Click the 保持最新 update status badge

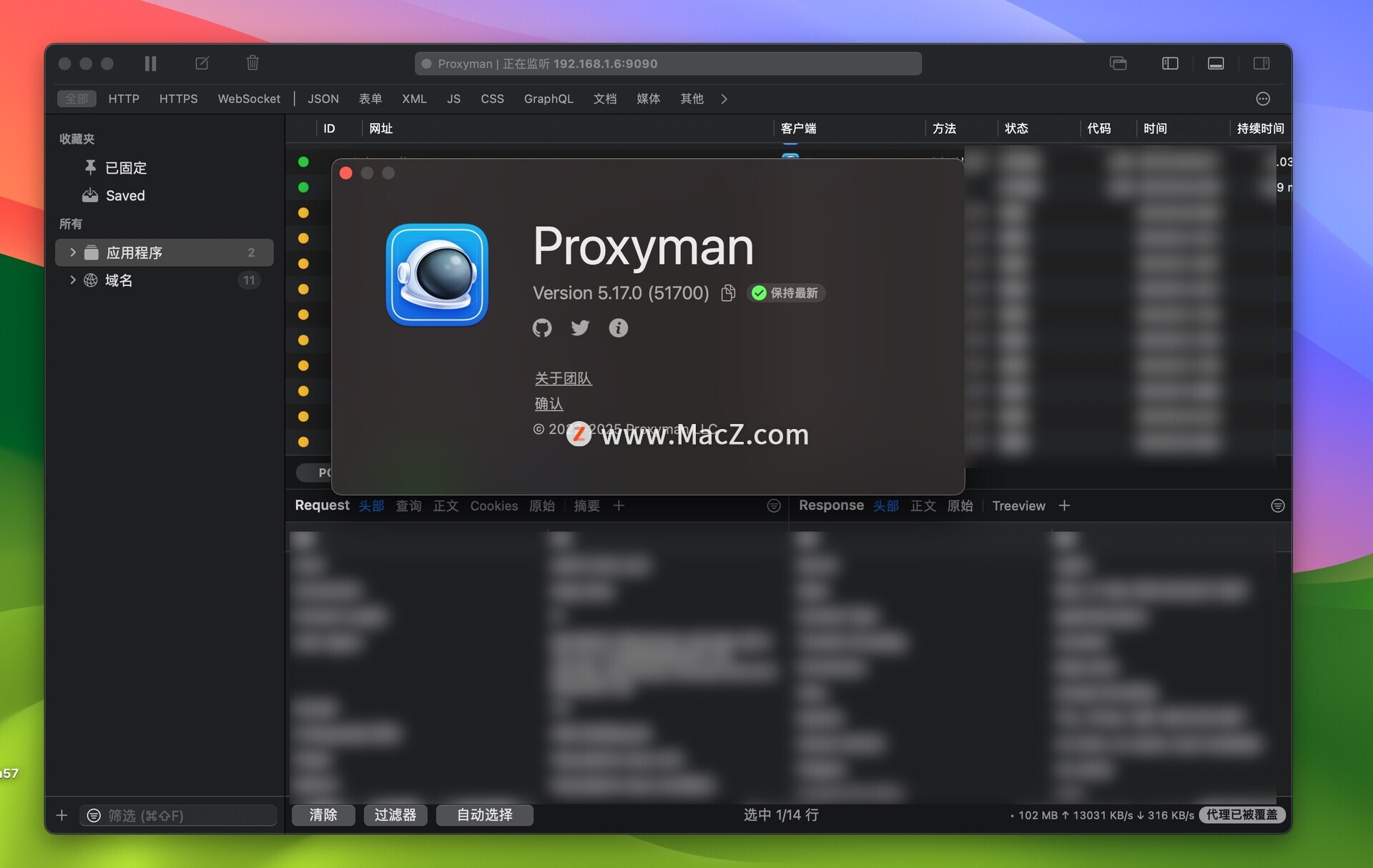[x=786, y=293]
